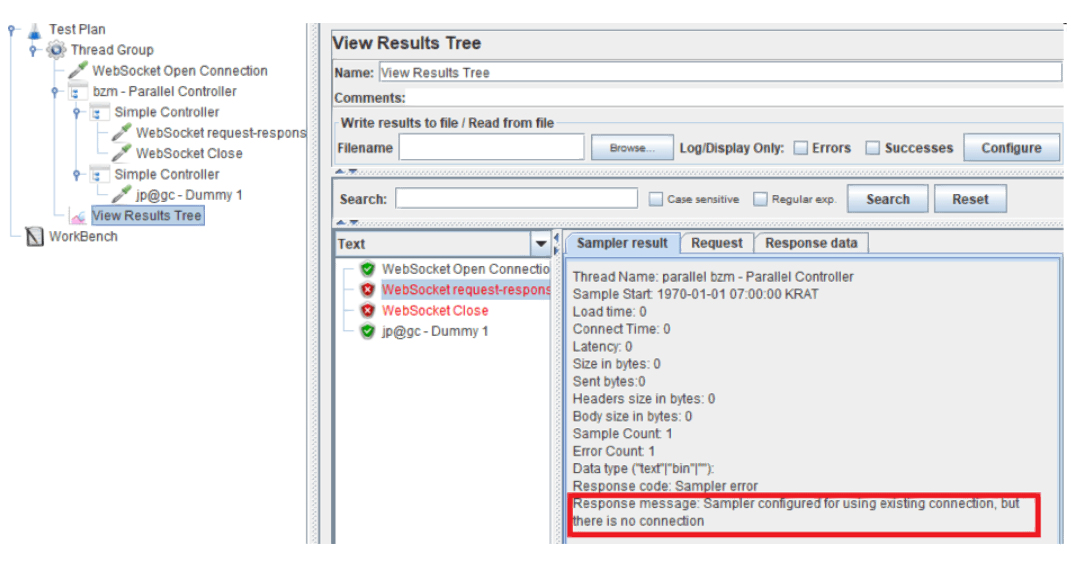
Task: Select jp@gc - Dummy 1 in results list
Action: tap(435, 331)
